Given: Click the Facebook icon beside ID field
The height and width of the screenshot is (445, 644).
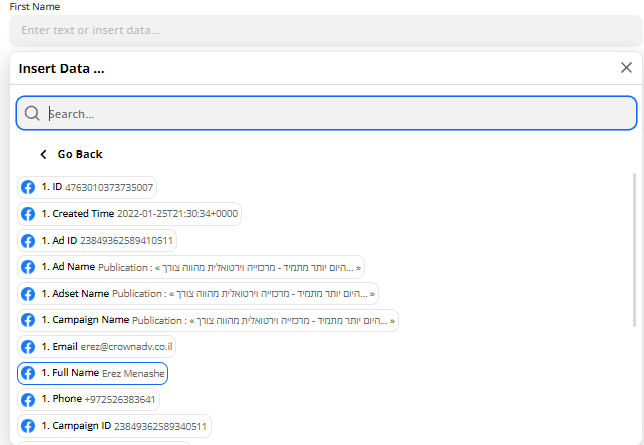Looking at the screenshot, I should coord(28,187).
